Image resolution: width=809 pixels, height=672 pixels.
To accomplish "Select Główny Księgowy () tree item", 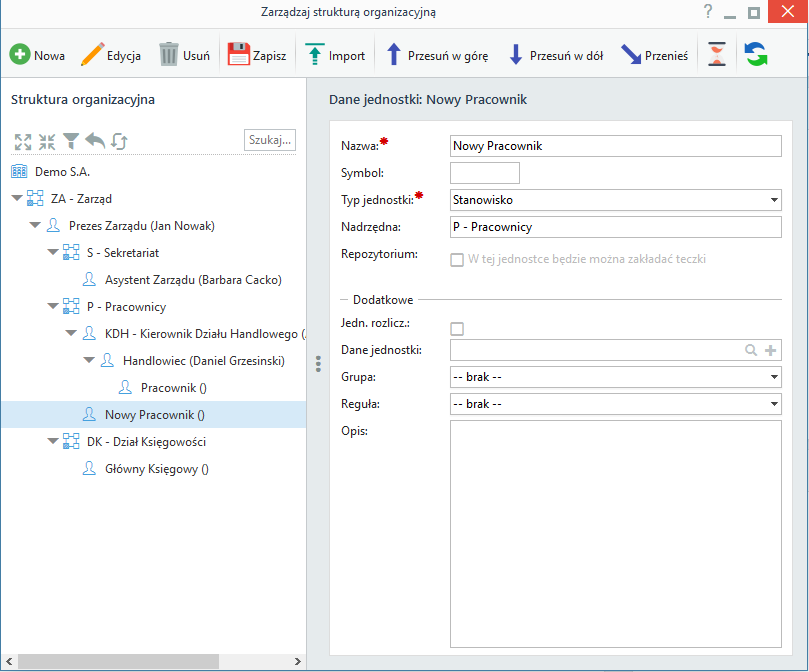I will click(157, 469).
